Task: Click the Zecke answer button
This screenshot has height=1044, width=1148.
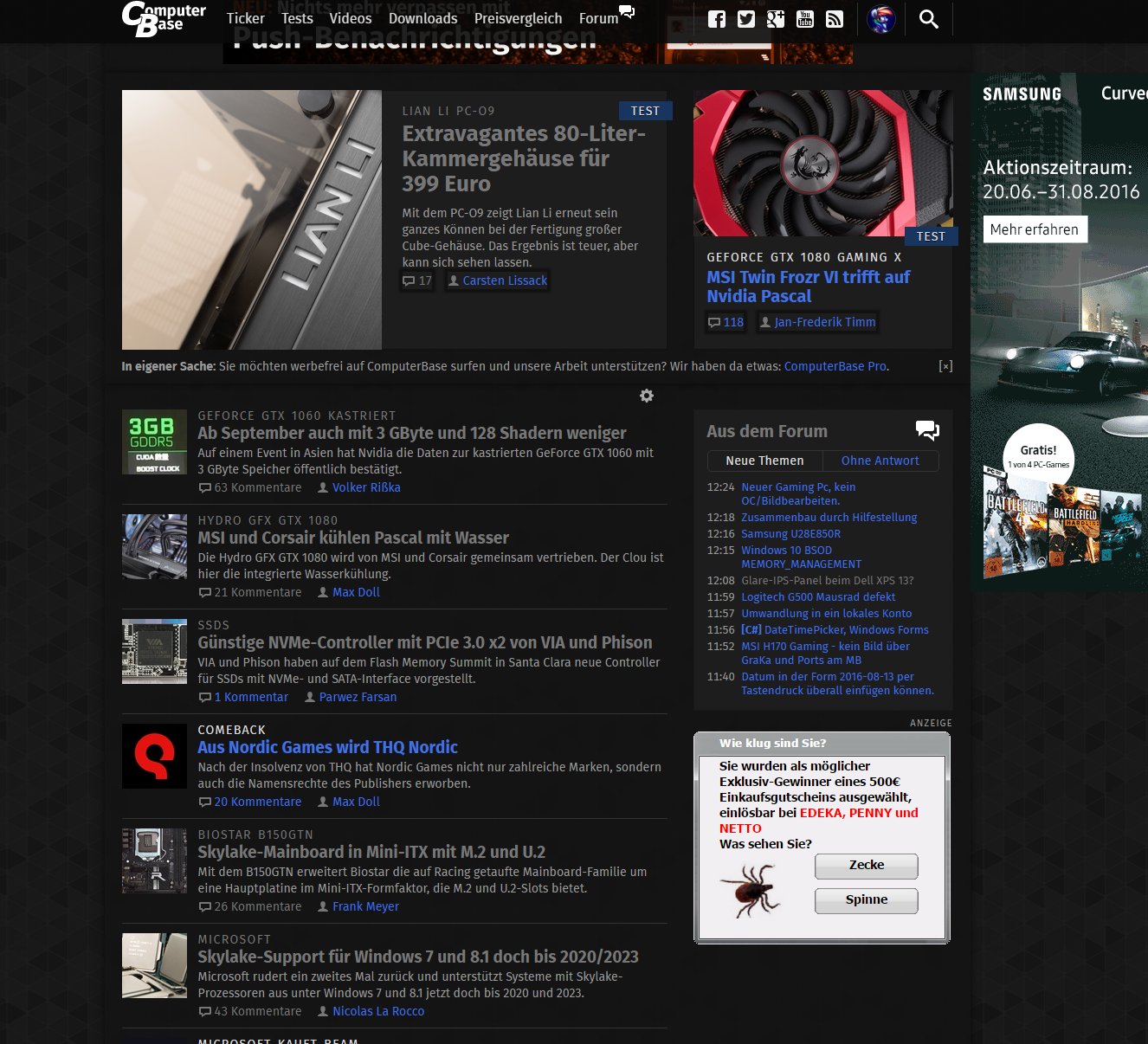Action: point(867,866)
